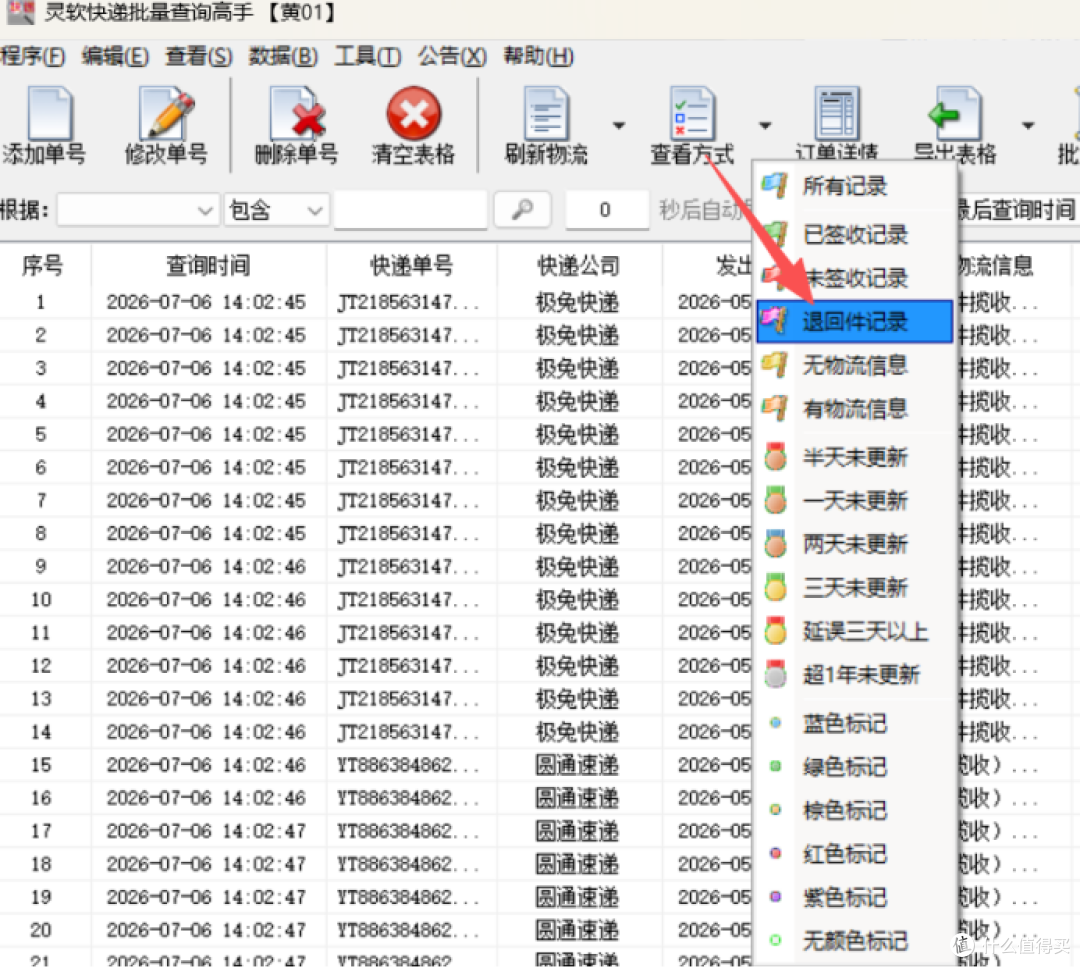Open the 工具(T) menu

coord(367,56)
